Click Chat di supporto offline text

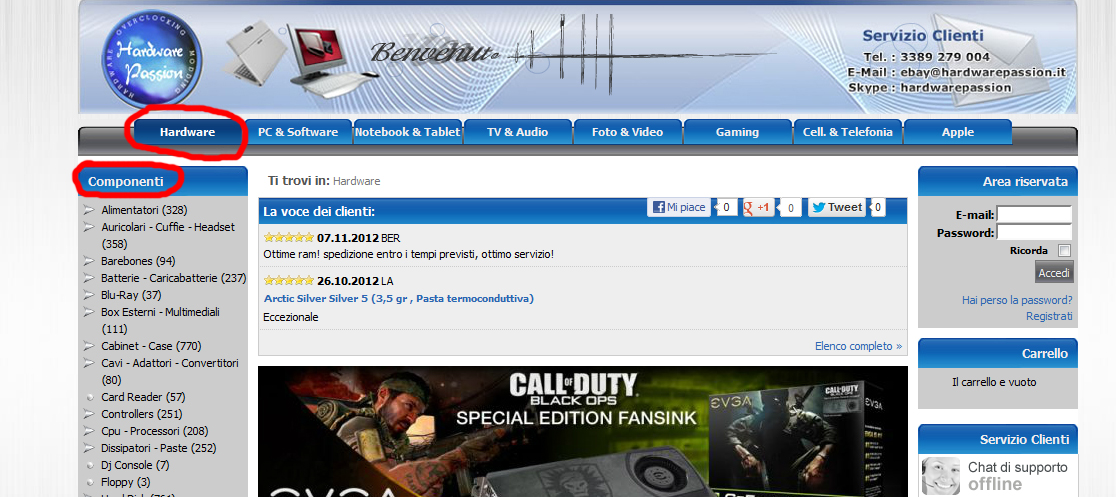1018,476
